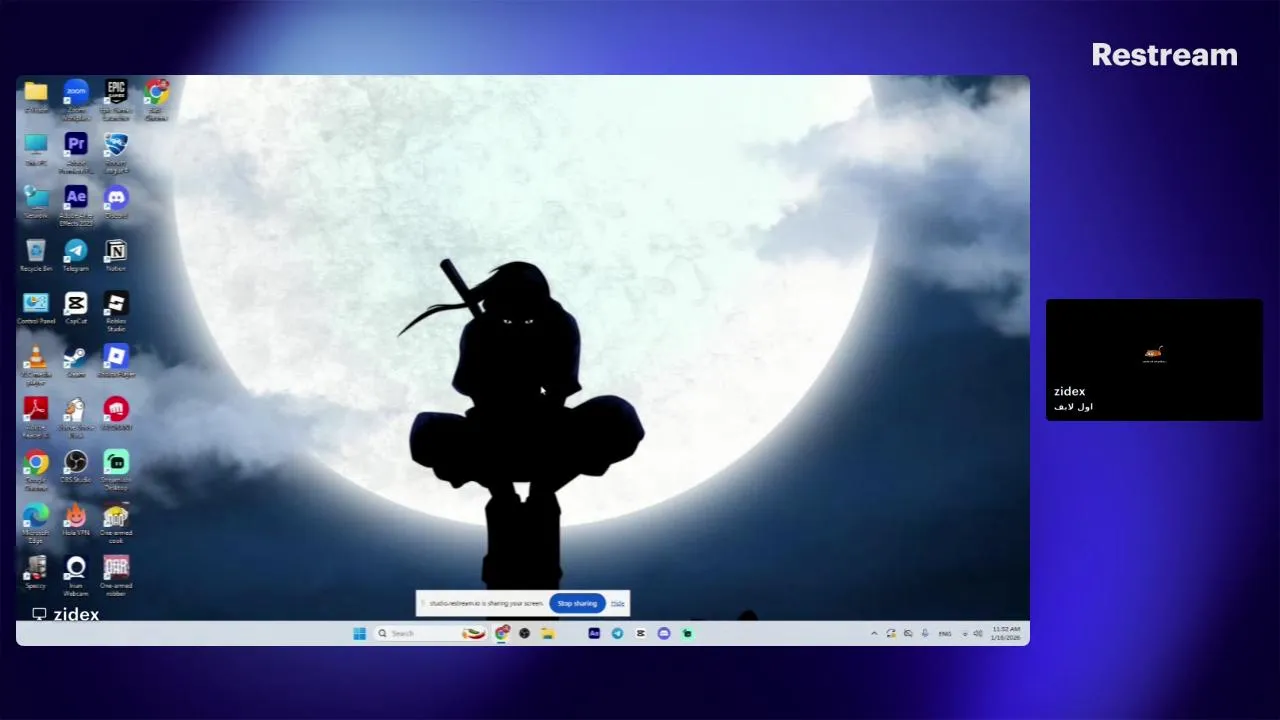Screen dimensions: 1280x720
Task: Click the Restream logo
Action: (1164, 55)
